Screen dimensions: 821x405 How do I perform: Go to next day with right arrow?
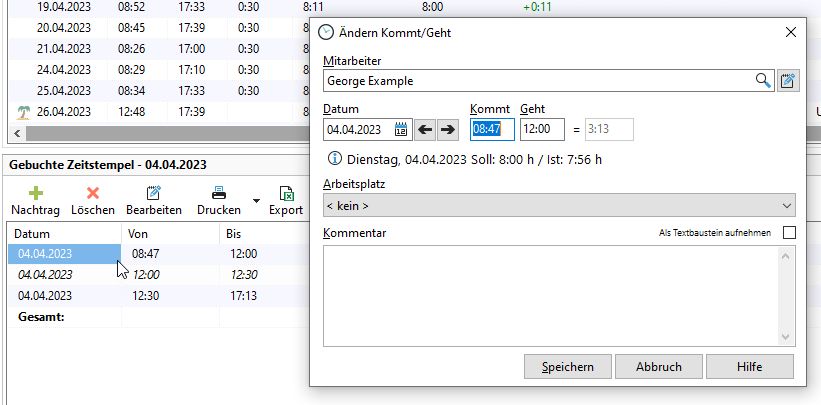coord(448,129)
